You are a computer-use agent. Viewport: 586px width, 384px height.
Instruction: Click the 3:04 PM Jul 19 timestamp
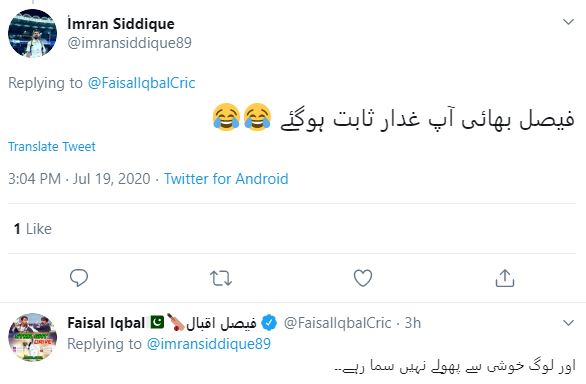pos(79,179)
